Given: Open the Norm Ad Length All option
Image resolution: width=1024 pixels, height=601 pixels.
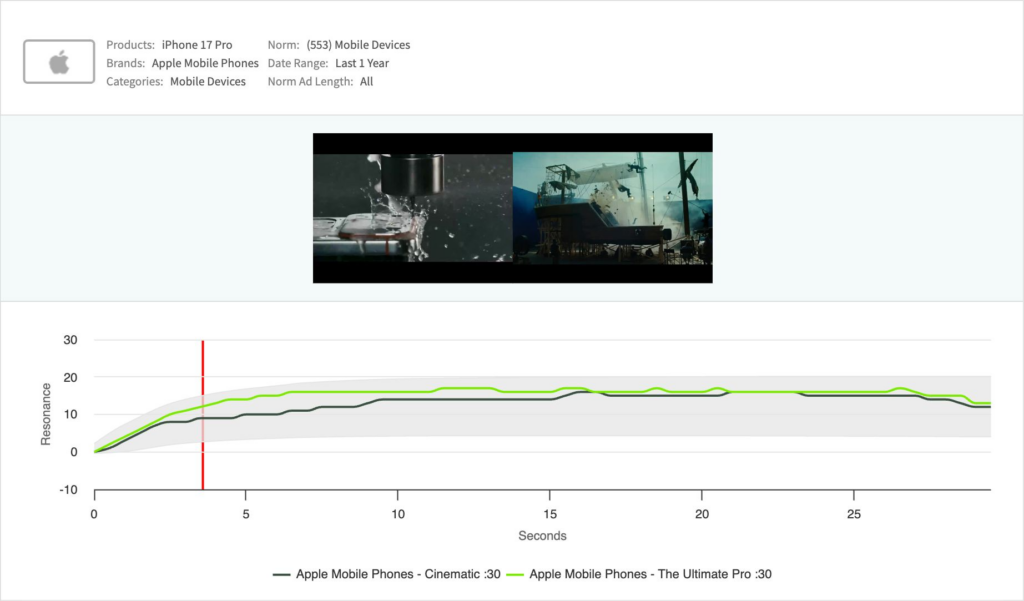Looking at the screenshot, I should 366,82.
